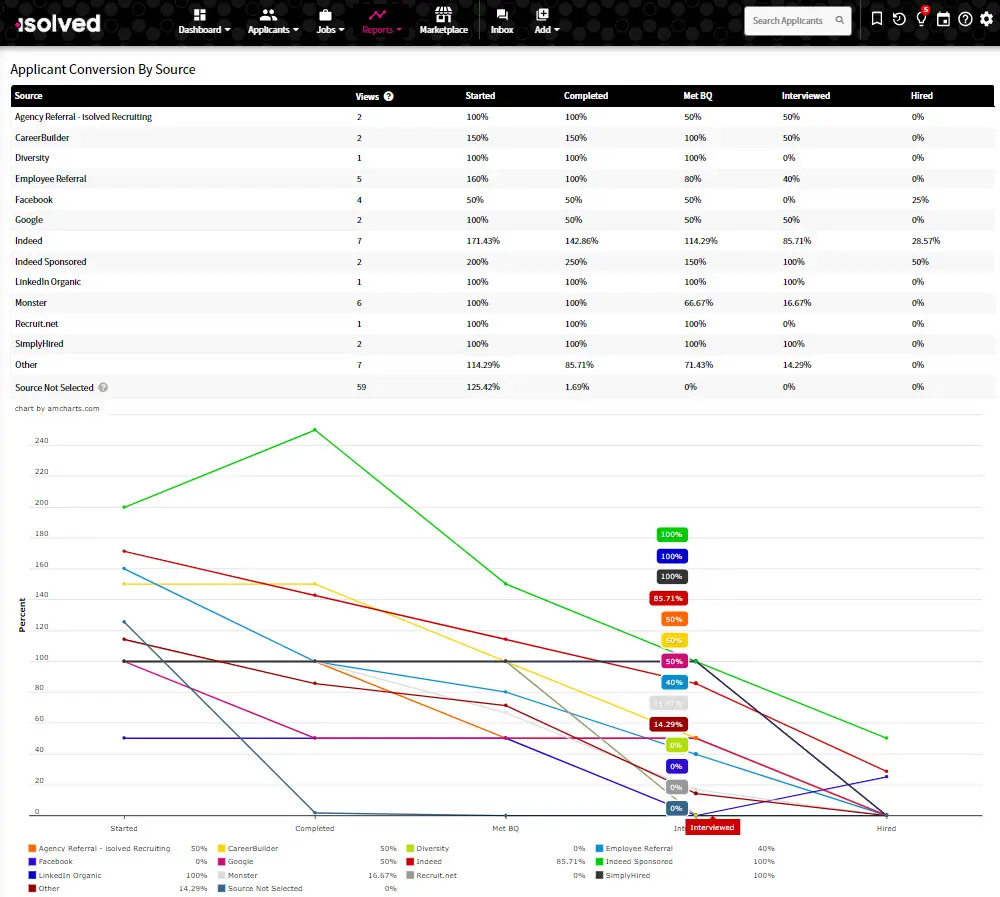Screen dimensions: 1000x897
Task: Toggle Indeed legend swatch
Action: [410, 861]
